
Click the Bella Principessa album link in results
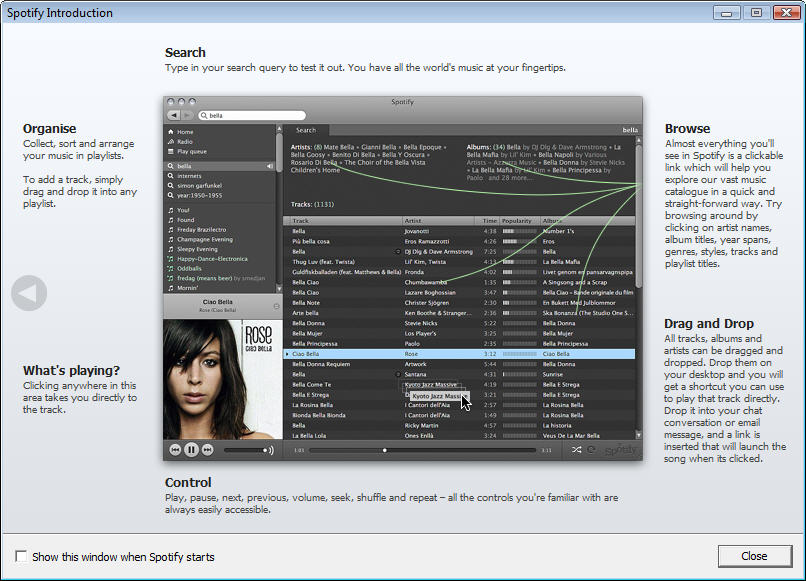tap(576, 170)
